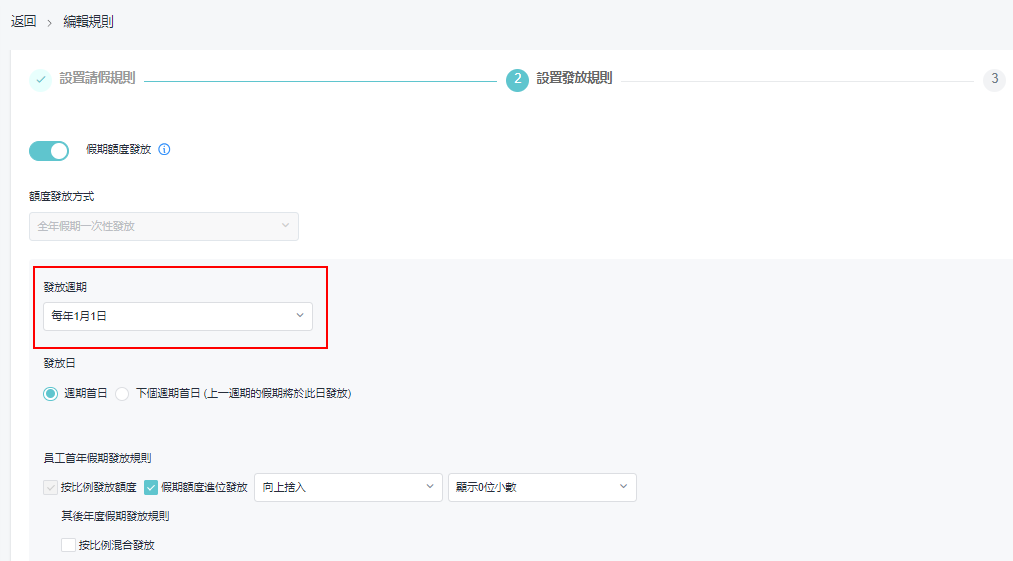Screen dimensions: 1013x561
Task: Uncheck the 假期額度進位發放 checkbox
Action: point(151,488)
